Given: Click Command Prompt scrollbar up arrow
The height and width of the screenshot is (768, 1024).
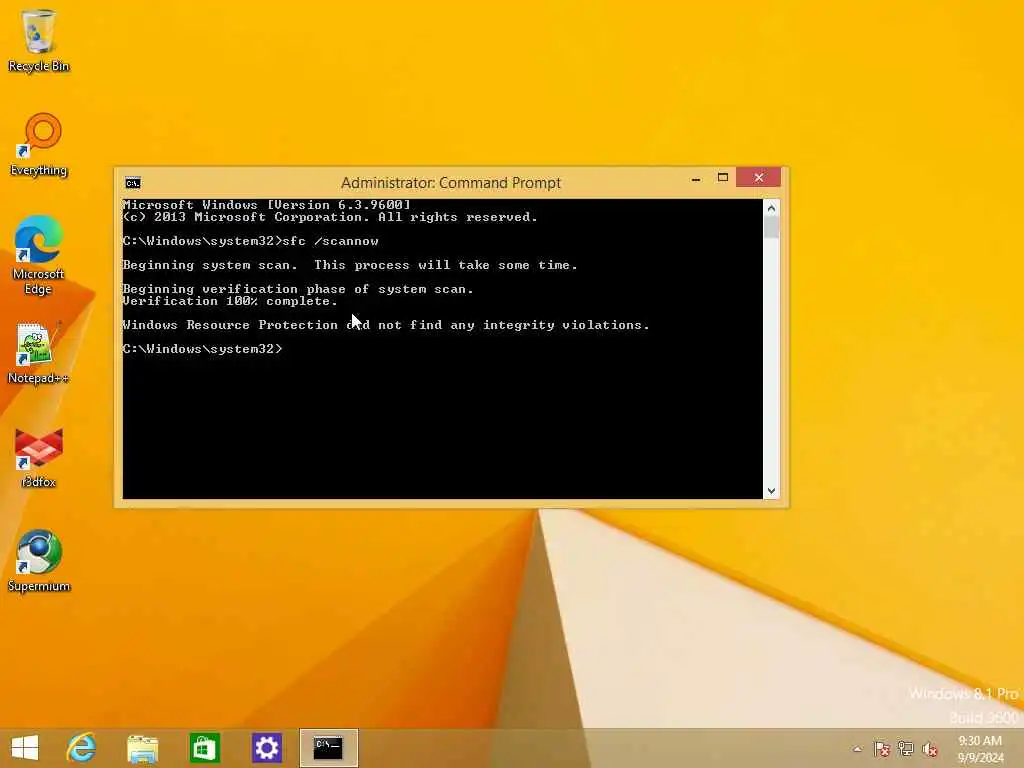Looking at the screenshot, I should pyautogui.click(x=771, y=208).
